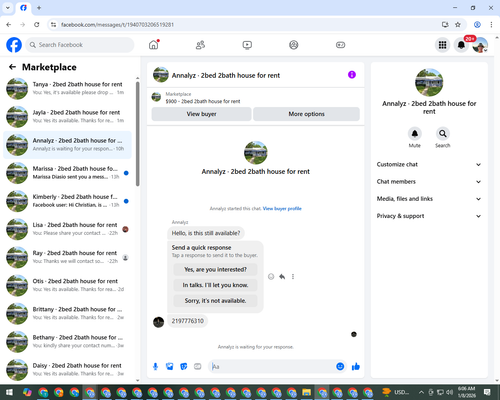Click the phone number message 2197776310
The width and height of the screenshot is (500, 400).
[187, 321]
